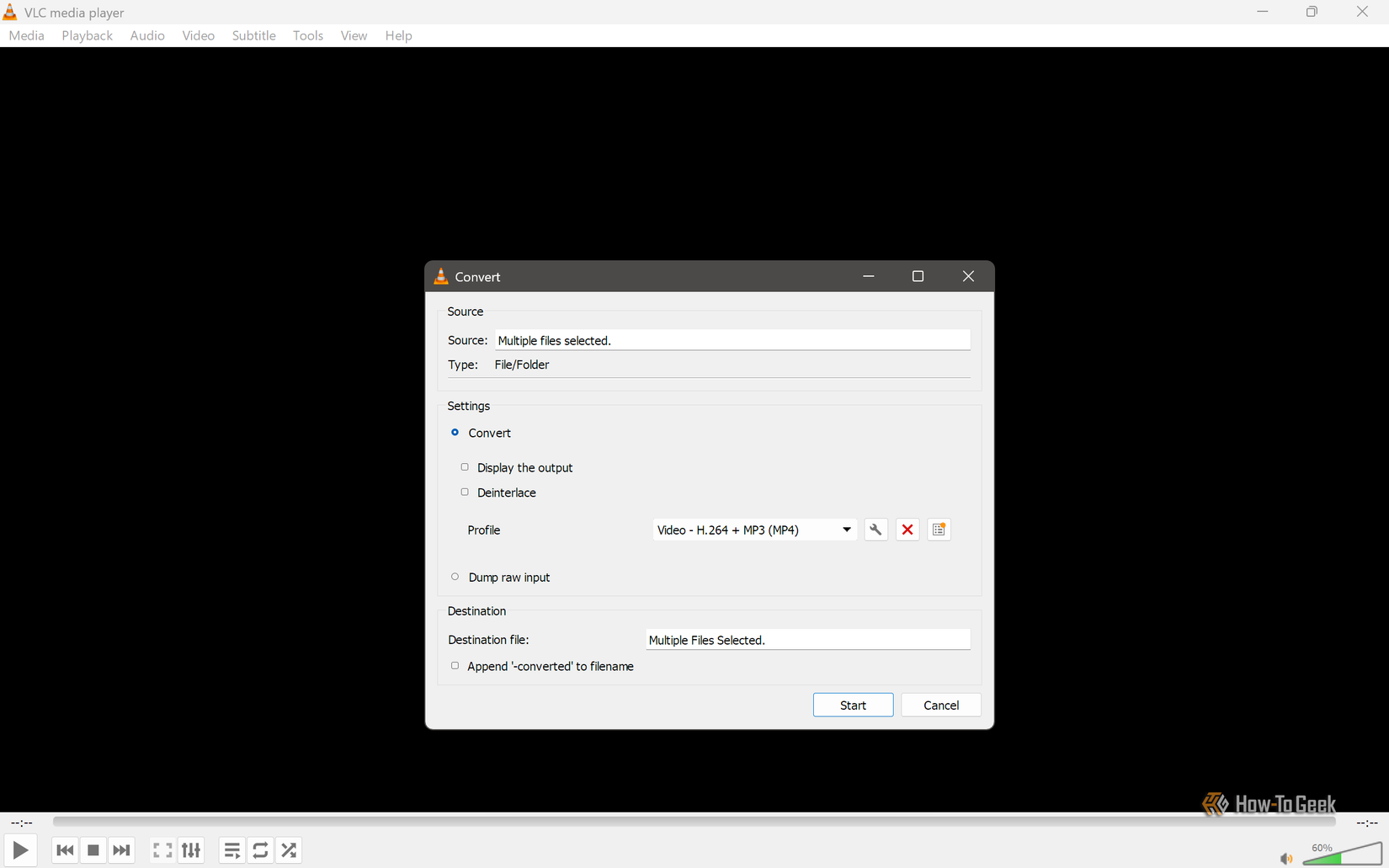Stop playback button
The image size is (1389, 868).
tap(93, 850)
